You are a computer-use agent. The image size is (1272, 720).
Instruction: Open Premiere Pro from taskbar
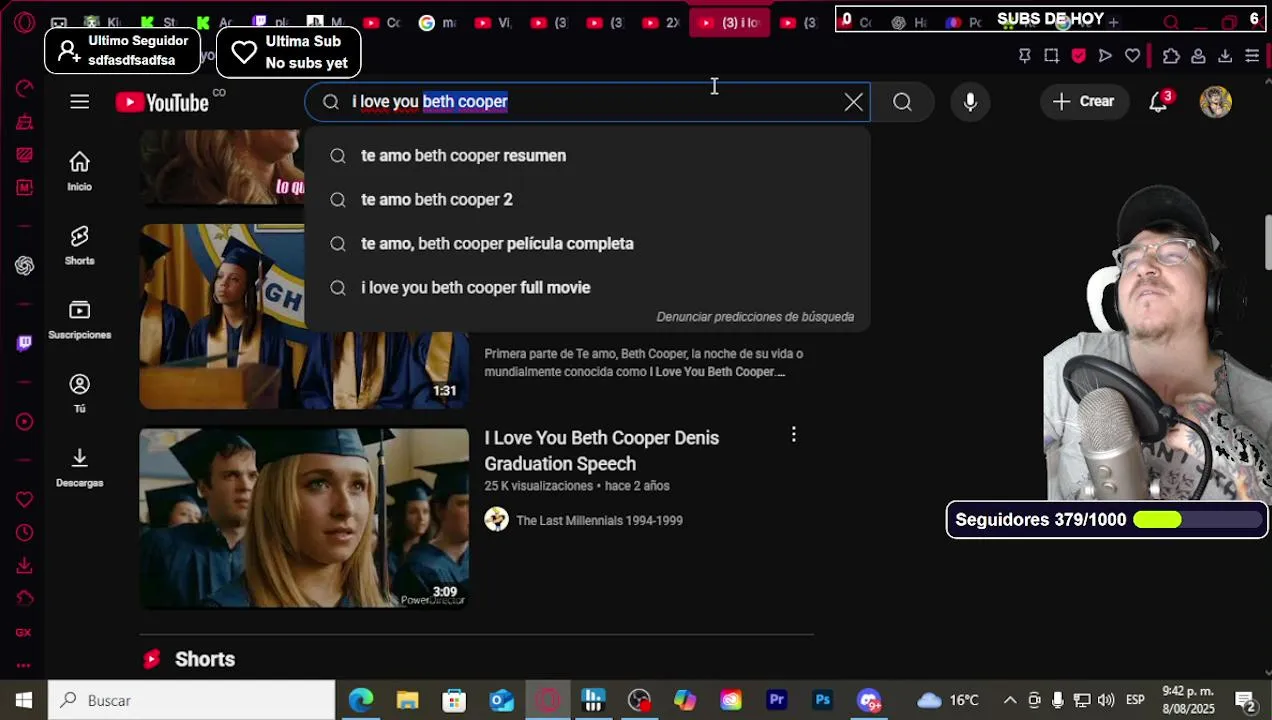pos(777,700)
